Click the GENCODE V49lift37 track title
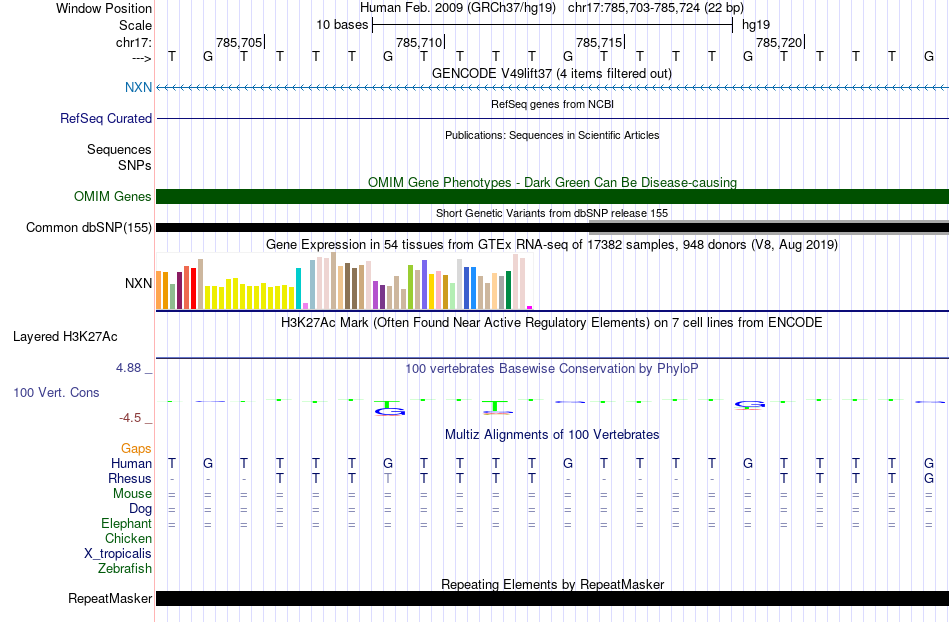This screenshot has width=950, height=622. 551,73
